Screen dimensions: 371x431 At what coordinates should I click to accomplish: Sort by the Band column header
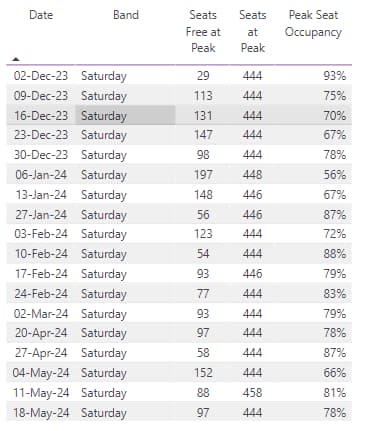pyautogui.click(x=126, y=15)
